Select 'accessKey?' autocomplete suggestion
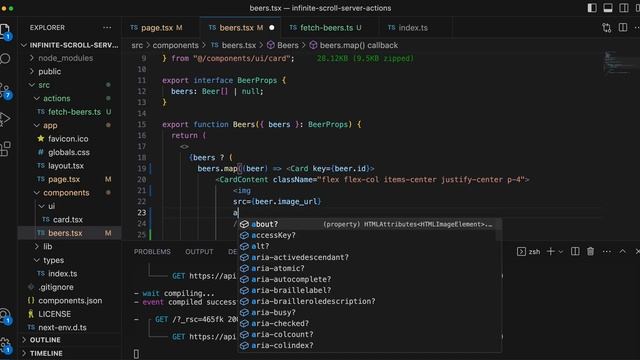Viewport: 640px width, 360px height. click(369, 235)
